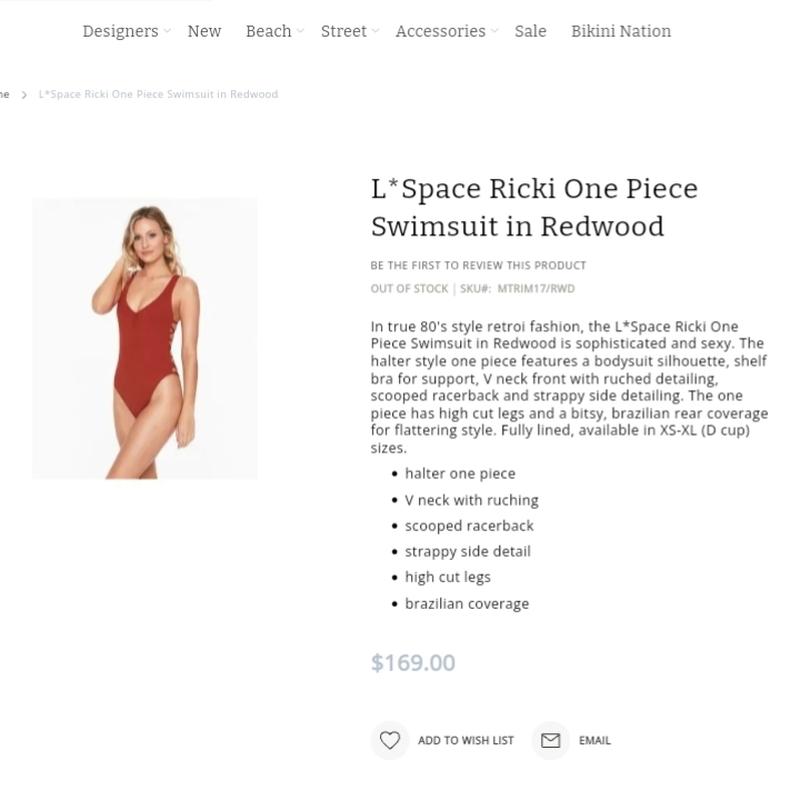Screen dimensions: 800x800
Task: Open the Street menu
Action: (x=343, y=31)
